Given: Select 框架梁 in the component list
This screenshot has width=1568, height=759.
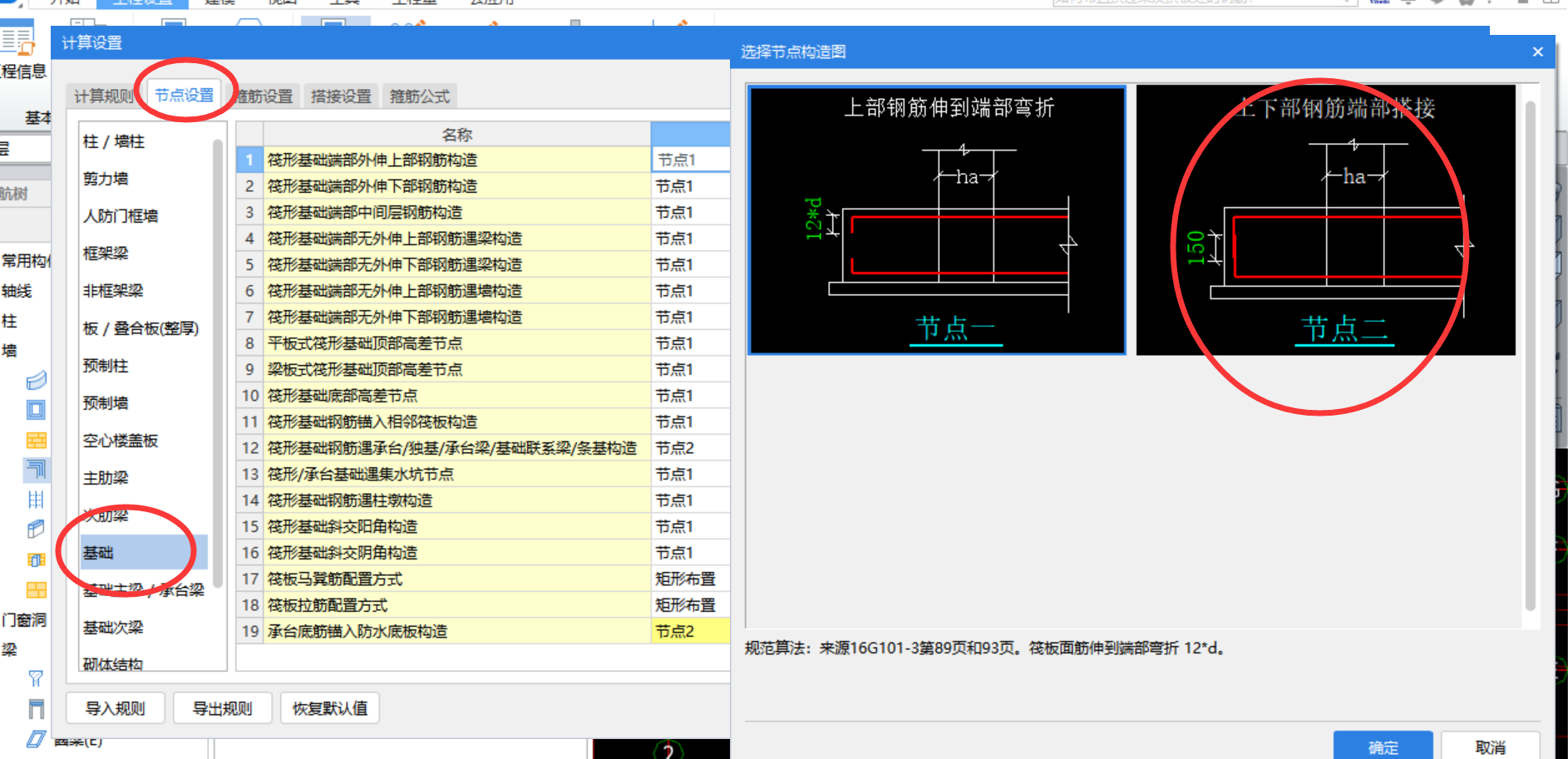Looking at the screenshot, I should (106, 254).
